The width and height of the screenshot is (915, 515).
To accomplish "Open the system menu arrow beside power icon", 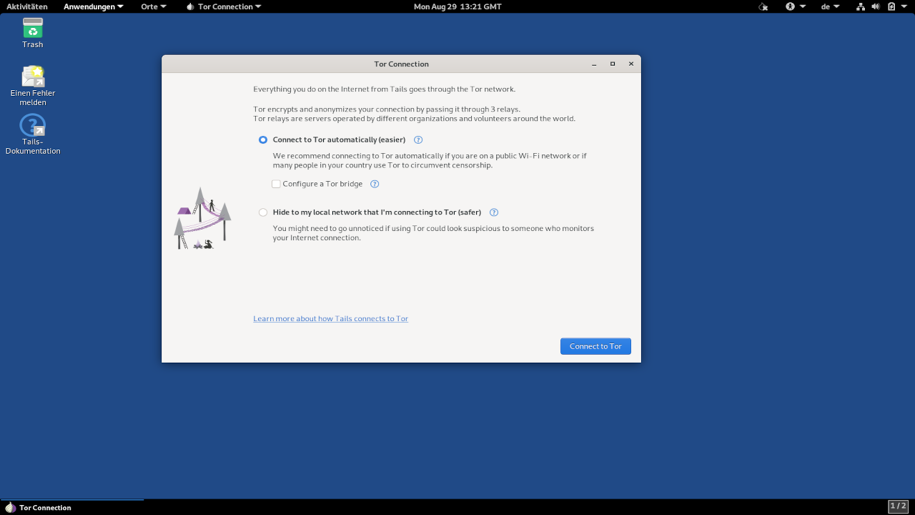I will (904, 6).
